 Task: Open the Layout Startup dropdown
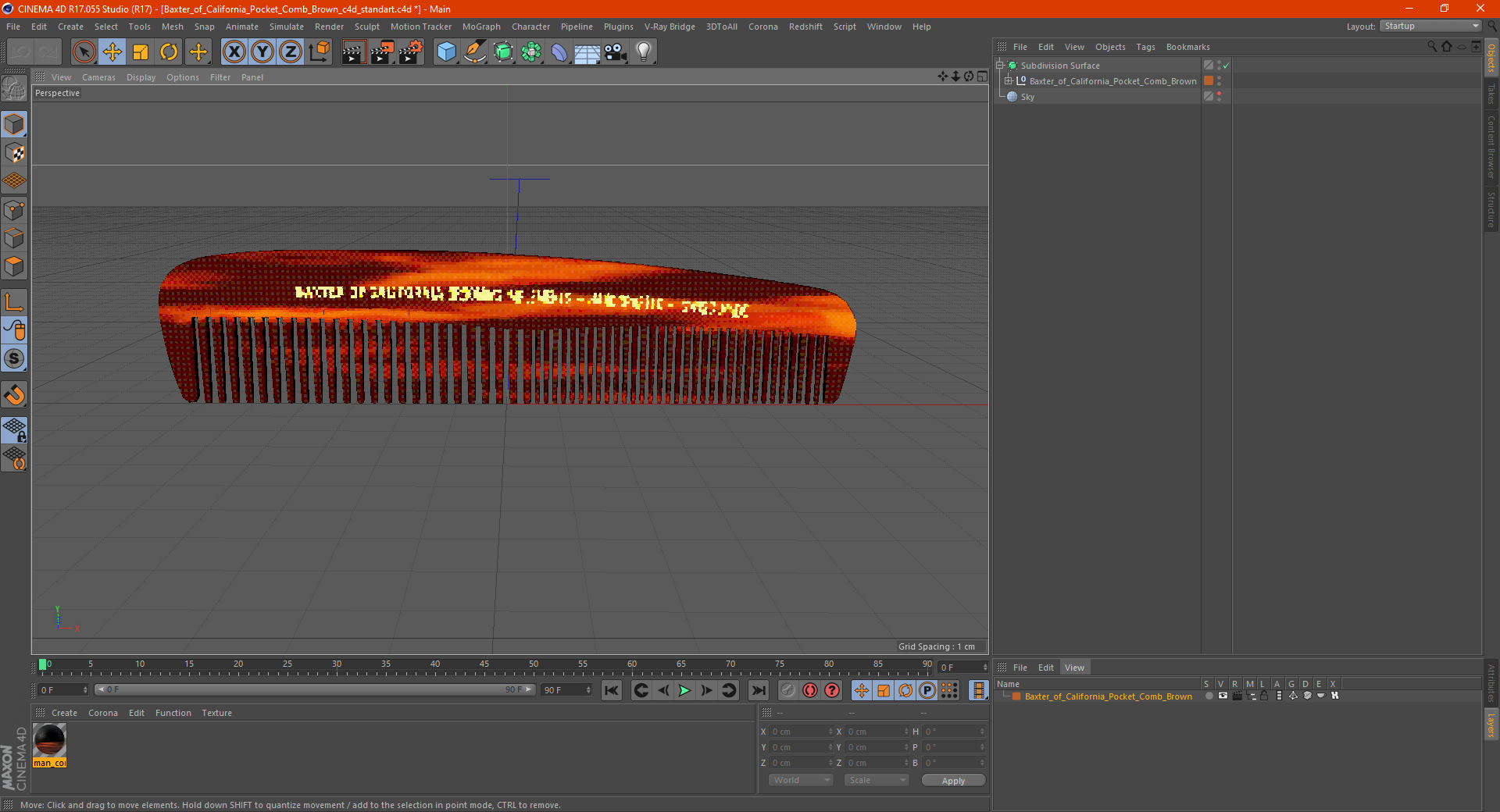pyautogui.click(x=1431, y=26)
